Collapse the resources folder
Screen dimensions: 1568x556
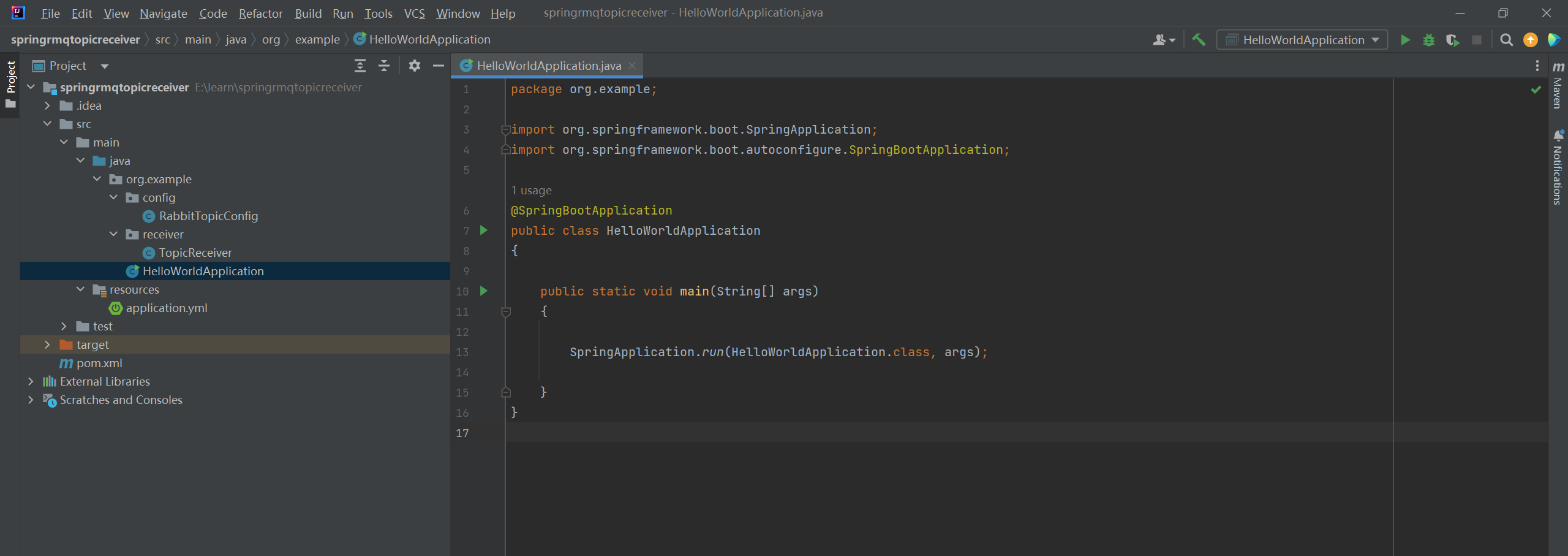coord(81,289)
